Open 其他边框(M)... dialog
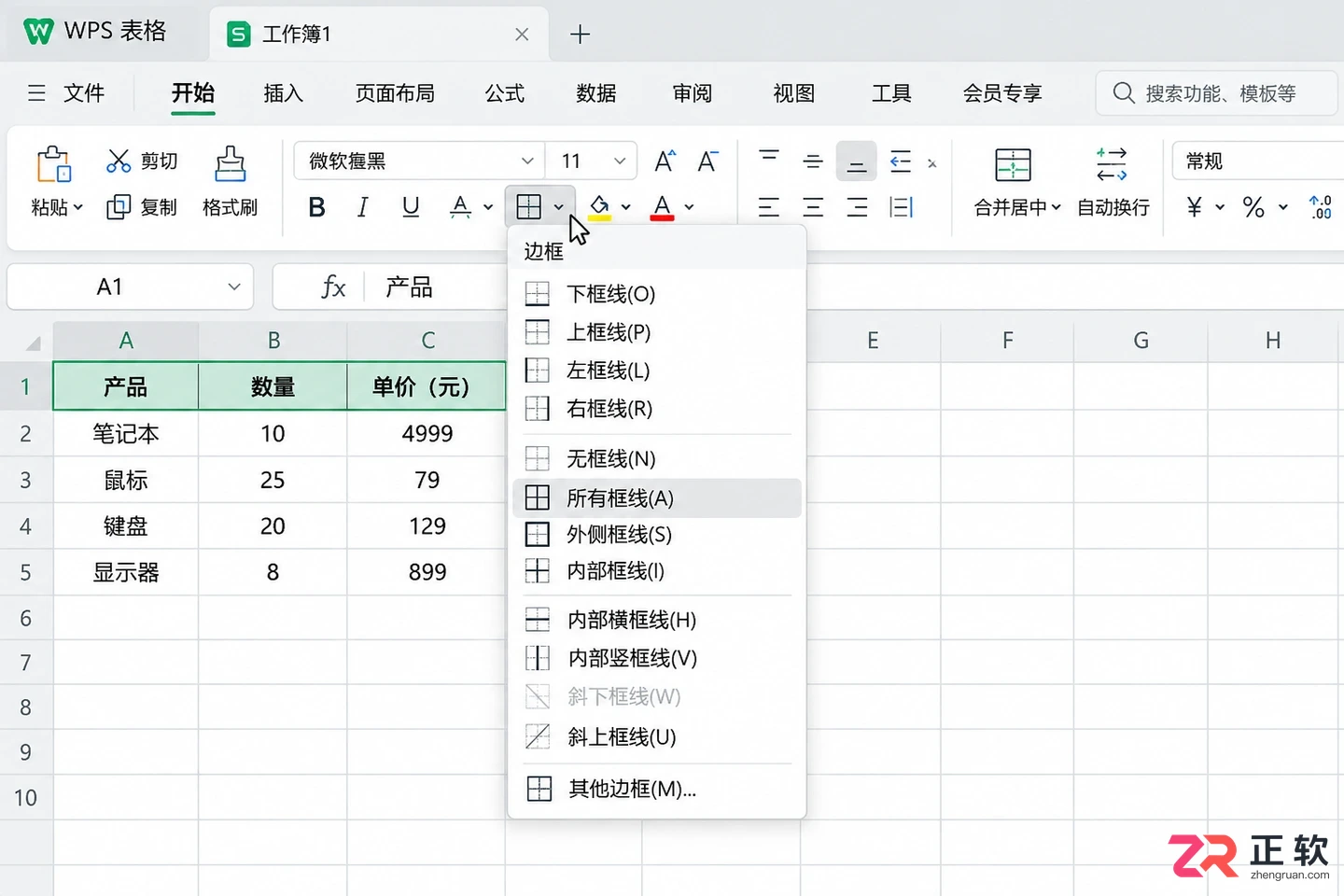 point(657,789)
